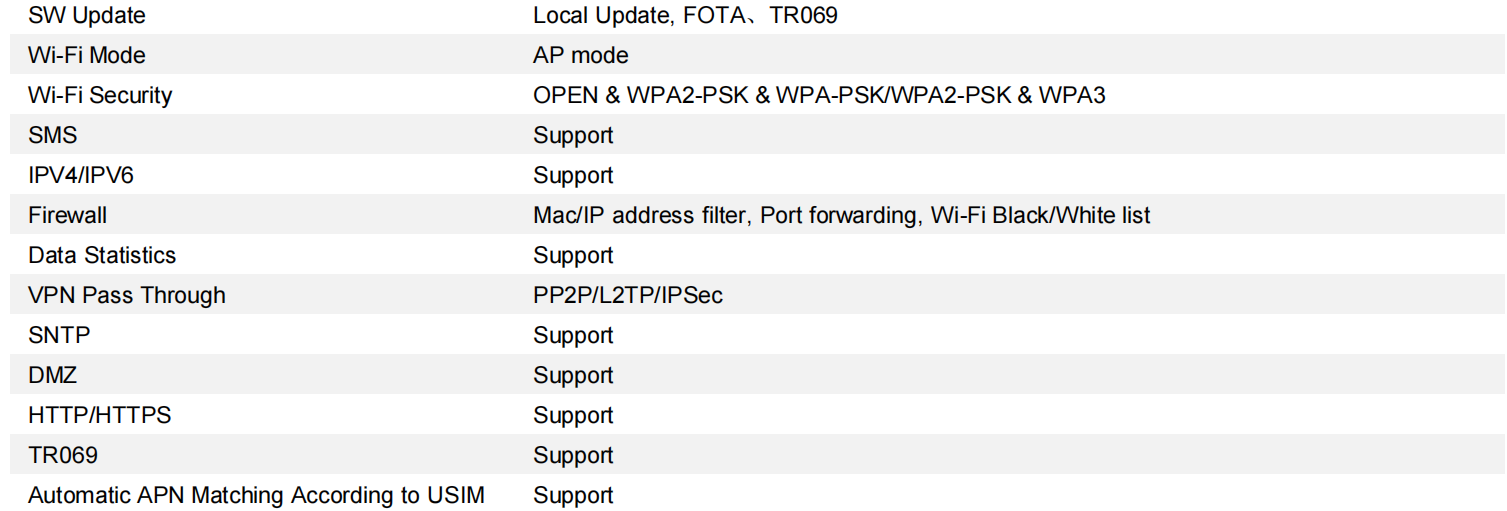Select the 'Local Update, FOTA, TR069' text
The image size is (1507, 511).
click(x=685, y=16)
